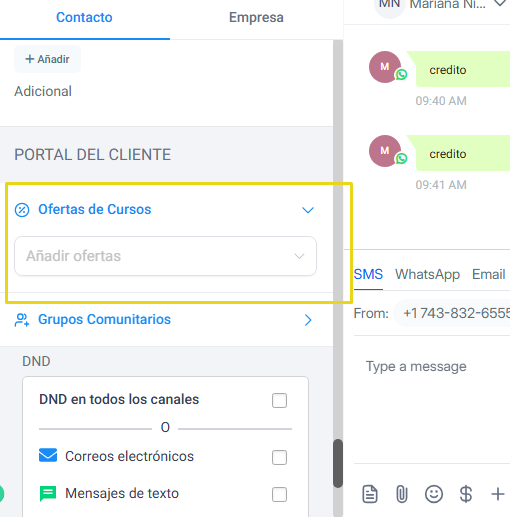Enable DND en todos los canales checkbox
This screenshot has height=517, width=510.
279,400
